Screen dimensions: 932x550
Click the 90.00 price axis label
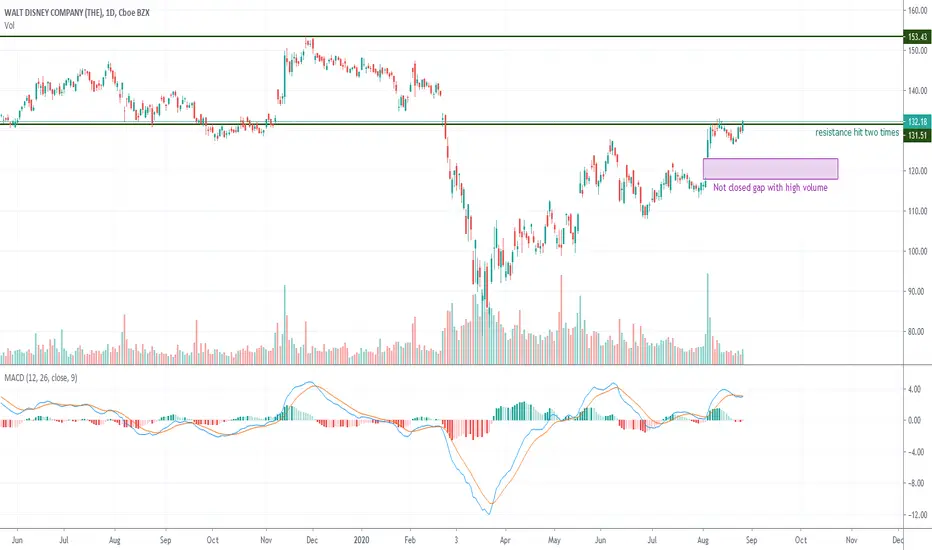918,291
